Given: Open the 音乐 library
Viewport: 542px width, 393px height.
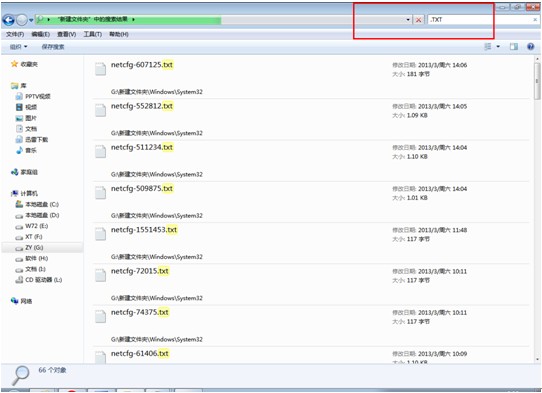Looking at the screenshot, I should [x=26, y=150].
